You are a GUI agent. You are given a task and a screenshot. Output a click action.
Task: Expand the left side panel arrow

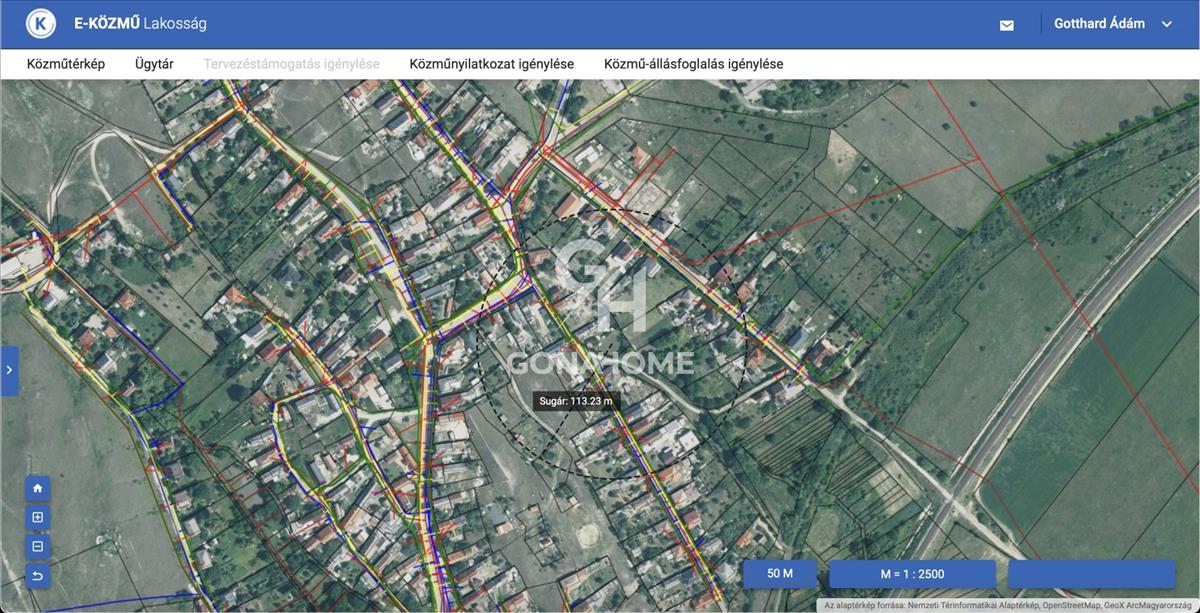[9, 370]
